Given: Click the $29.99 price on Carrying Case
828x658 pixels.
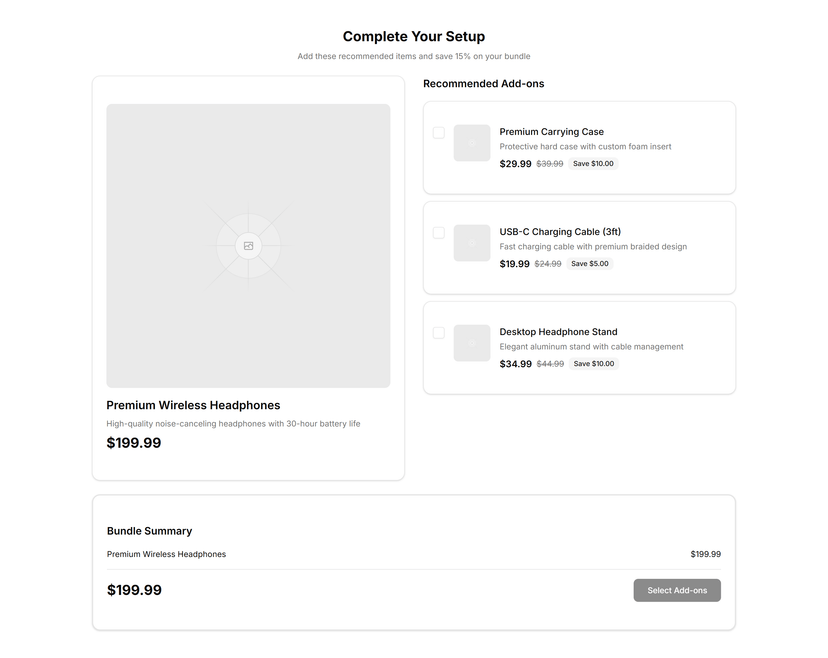Looking at the screenshot, I should coord(515,164).
